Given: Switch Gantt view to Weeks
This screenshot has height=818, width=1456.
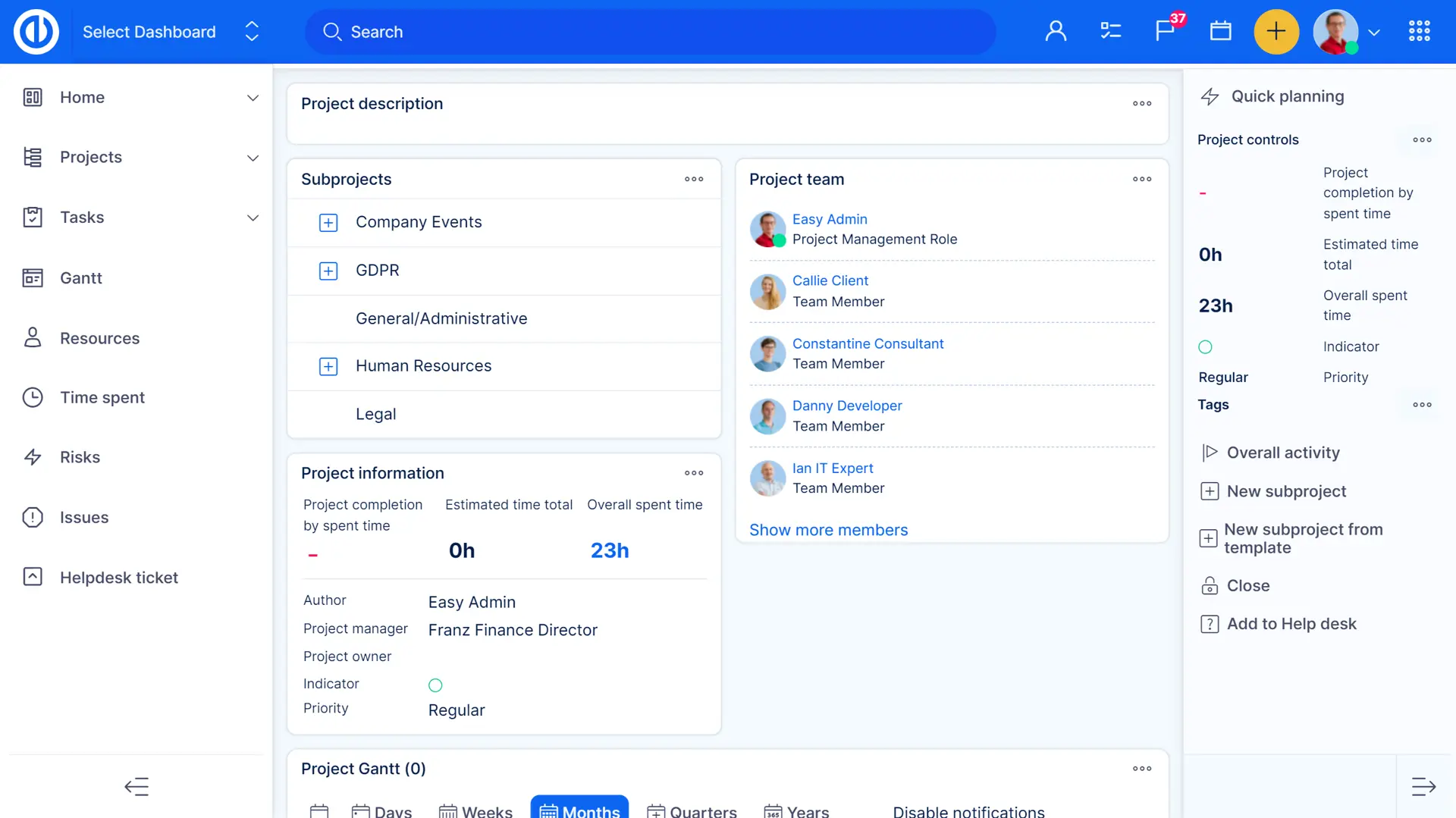Looking at the screenshot, I should [x=476, y=810].
